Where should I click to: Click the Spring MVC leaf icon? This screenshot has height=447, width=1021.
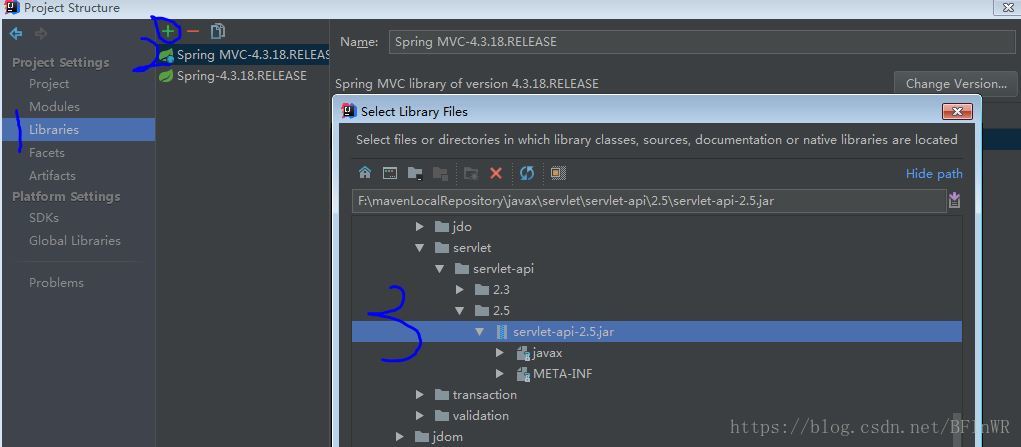[167, 55]
